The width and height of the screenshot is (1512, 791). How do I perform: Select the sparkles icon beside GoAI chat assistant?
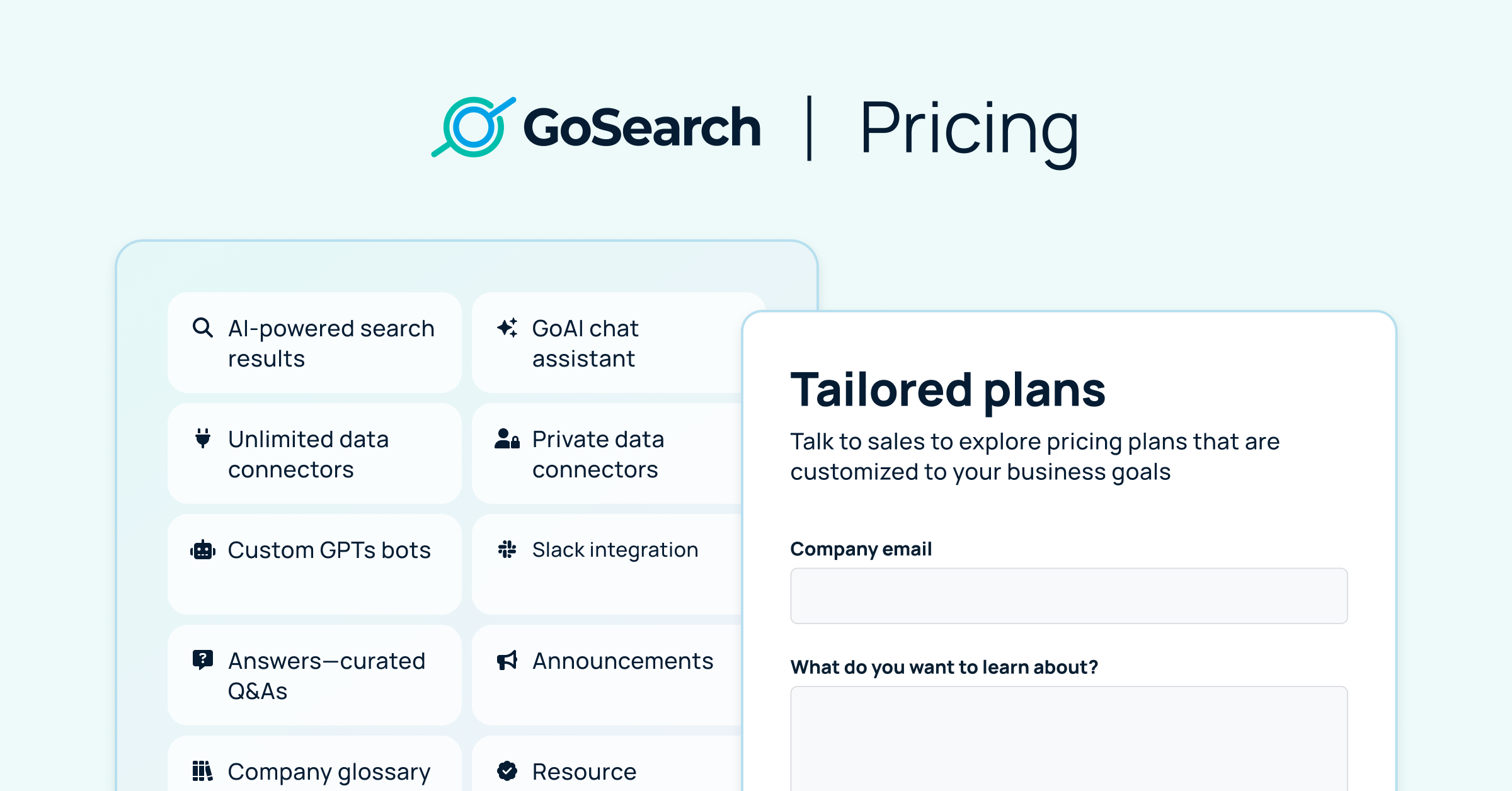point(508,328)
